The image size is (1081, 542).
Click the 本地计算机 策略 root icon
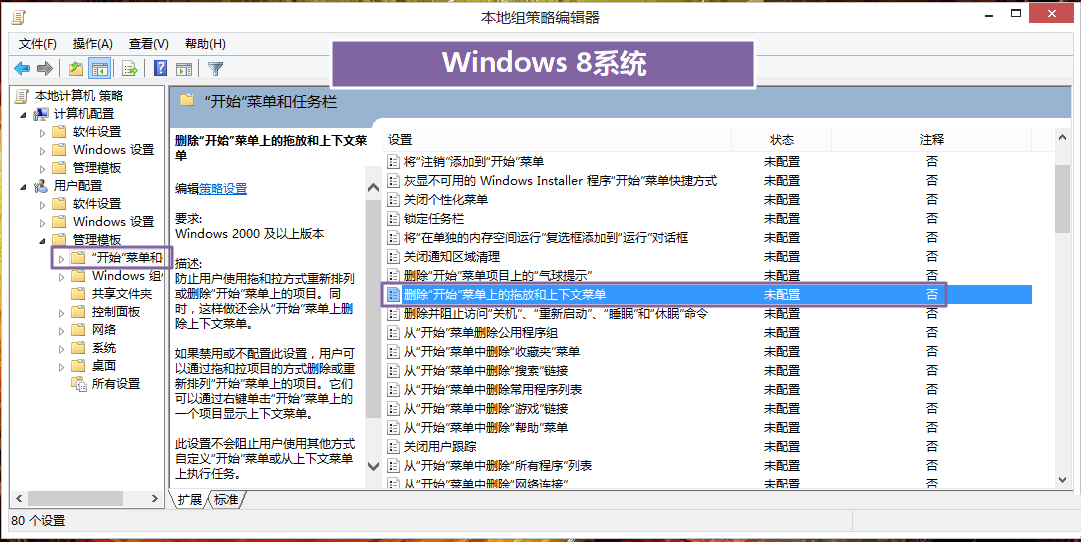click(x=23, y=95)
